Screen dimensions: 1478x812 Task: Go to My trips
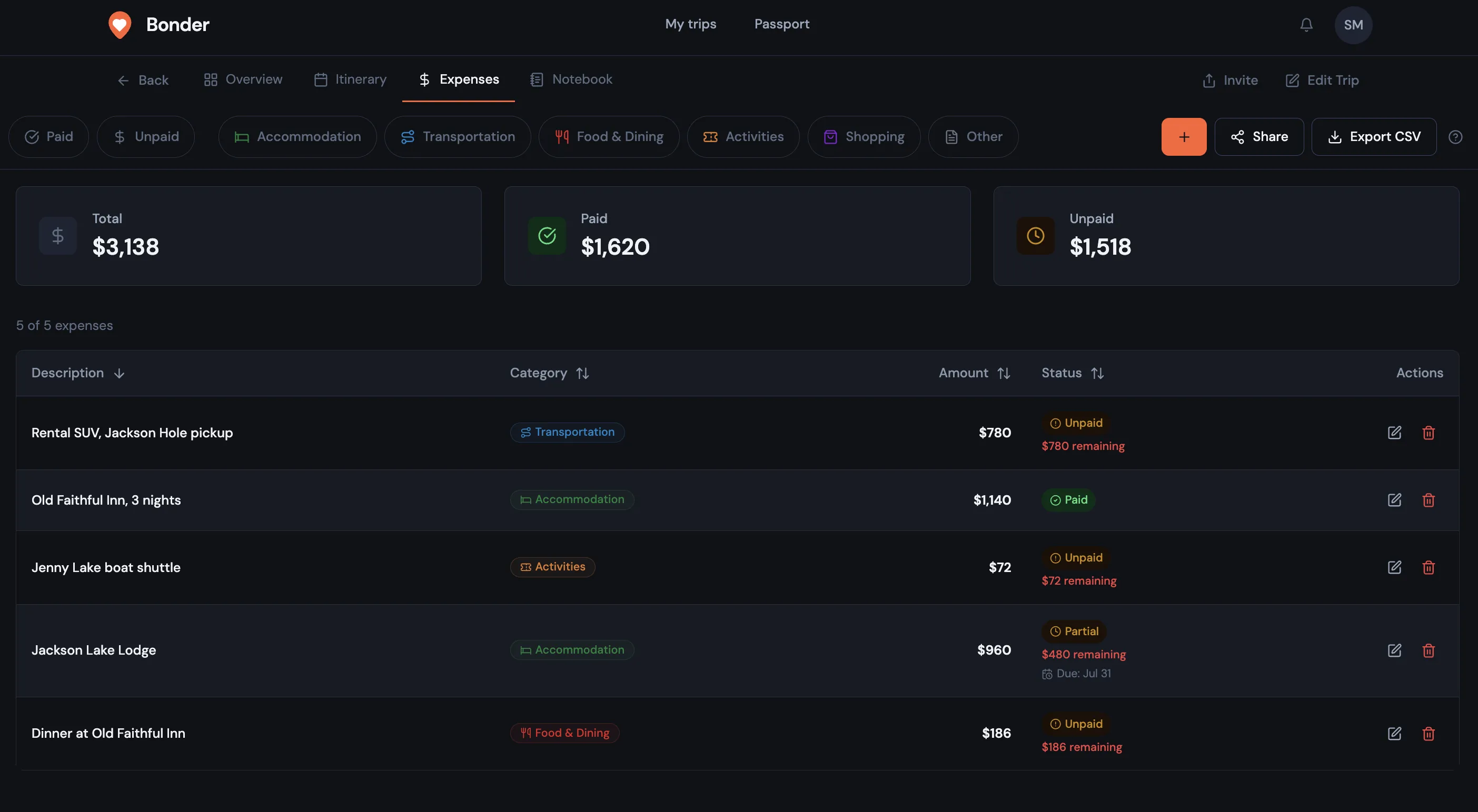click(x=690, y=24)
